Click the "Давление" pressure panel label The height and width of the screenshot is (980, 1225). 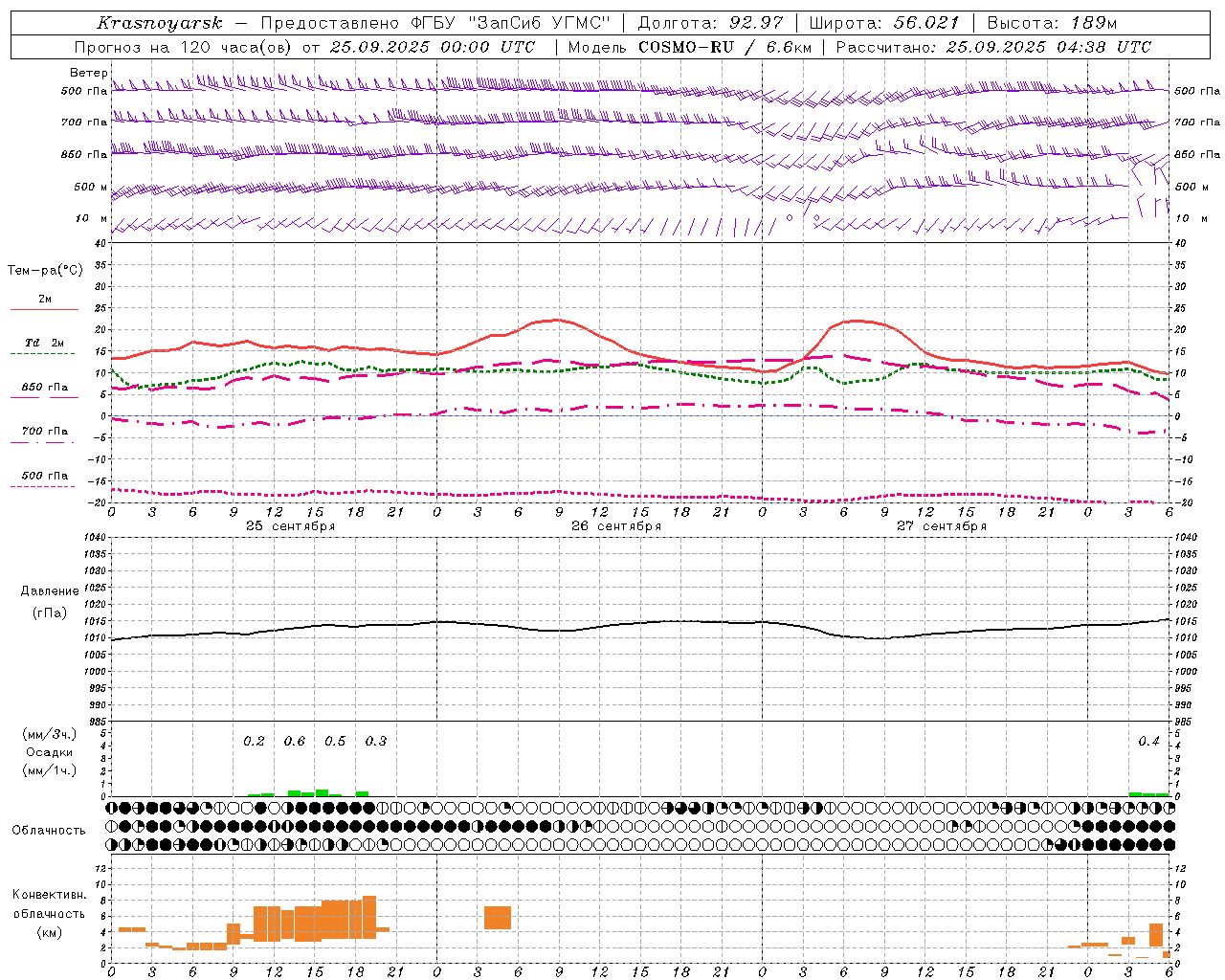pyautogui.click(x=50, y=591)
